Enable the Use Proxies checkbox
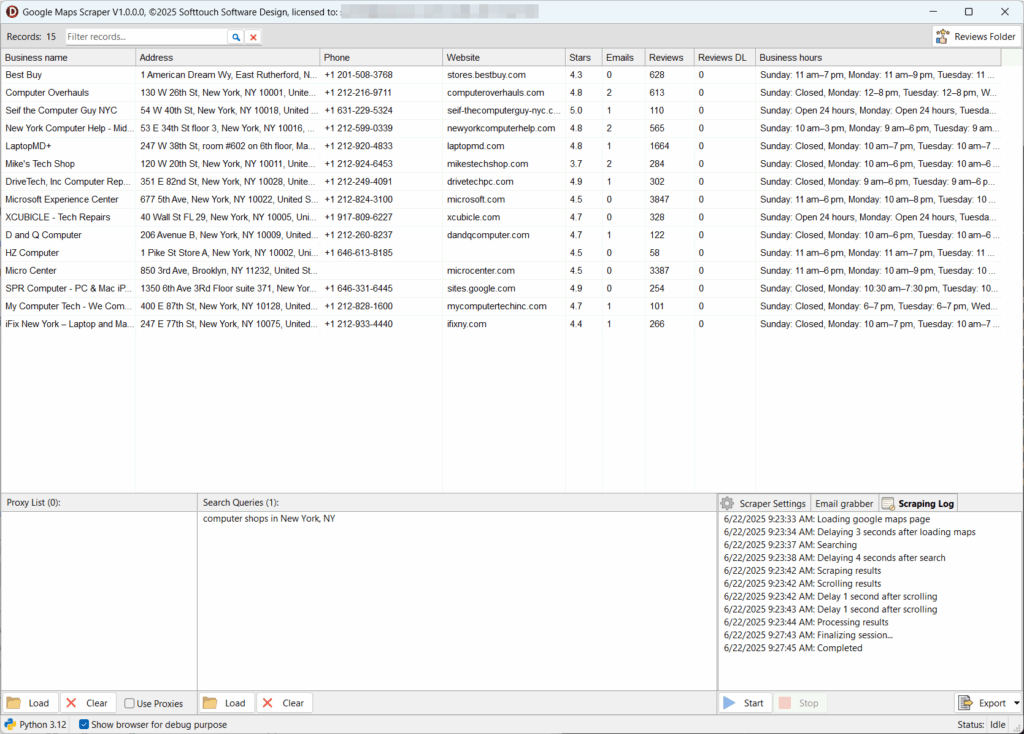Viewport: 1024px width, 734px height. pyautogui.click(x=129, y=703)
